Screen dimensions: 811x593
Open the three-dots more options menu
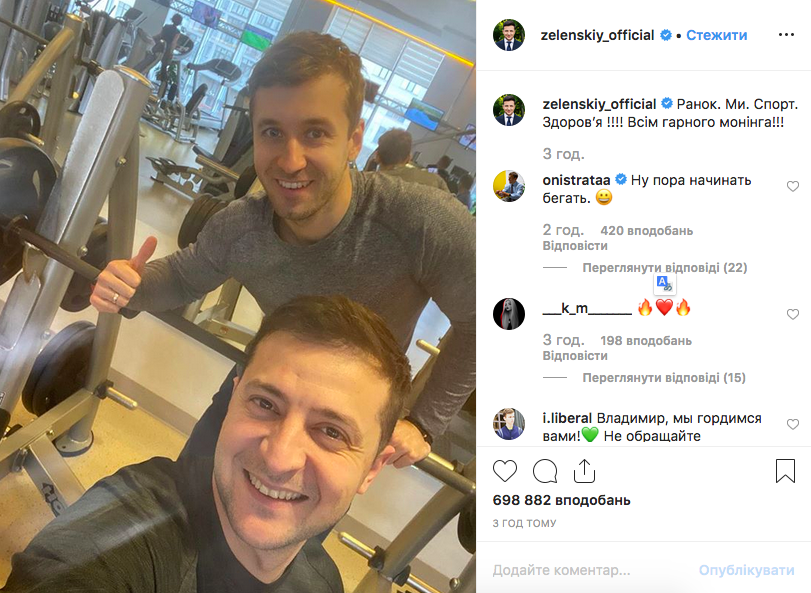pos(786,35)
